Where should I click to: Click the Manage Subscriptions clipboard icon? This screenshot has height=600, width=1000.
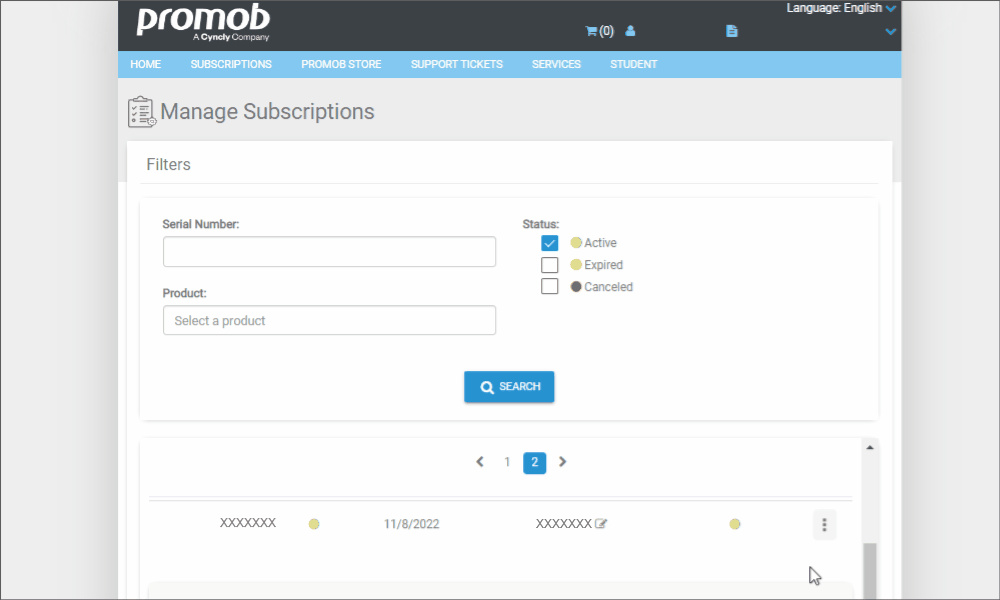142,112
